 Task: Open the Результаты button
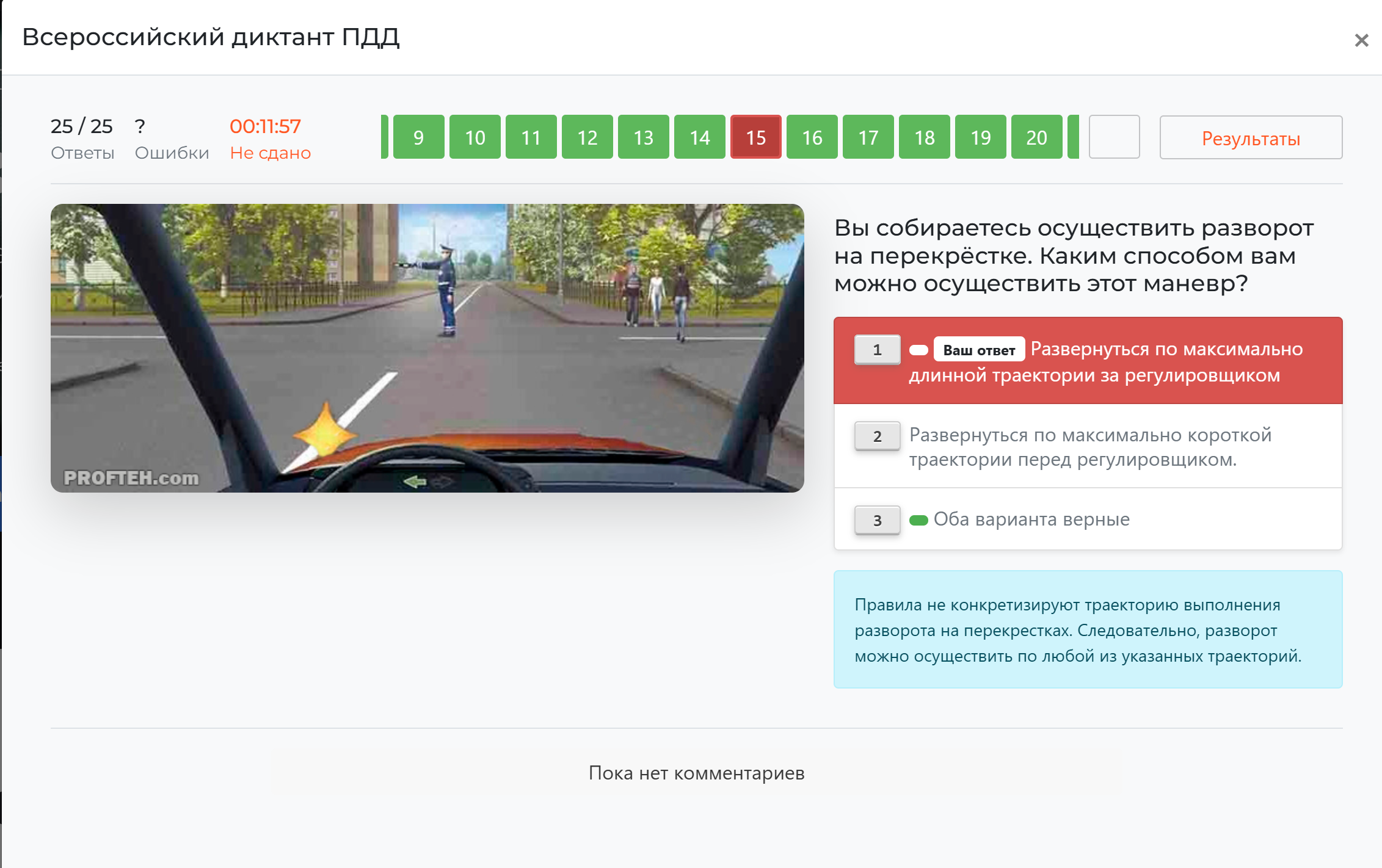click(x=1251, y=138)
